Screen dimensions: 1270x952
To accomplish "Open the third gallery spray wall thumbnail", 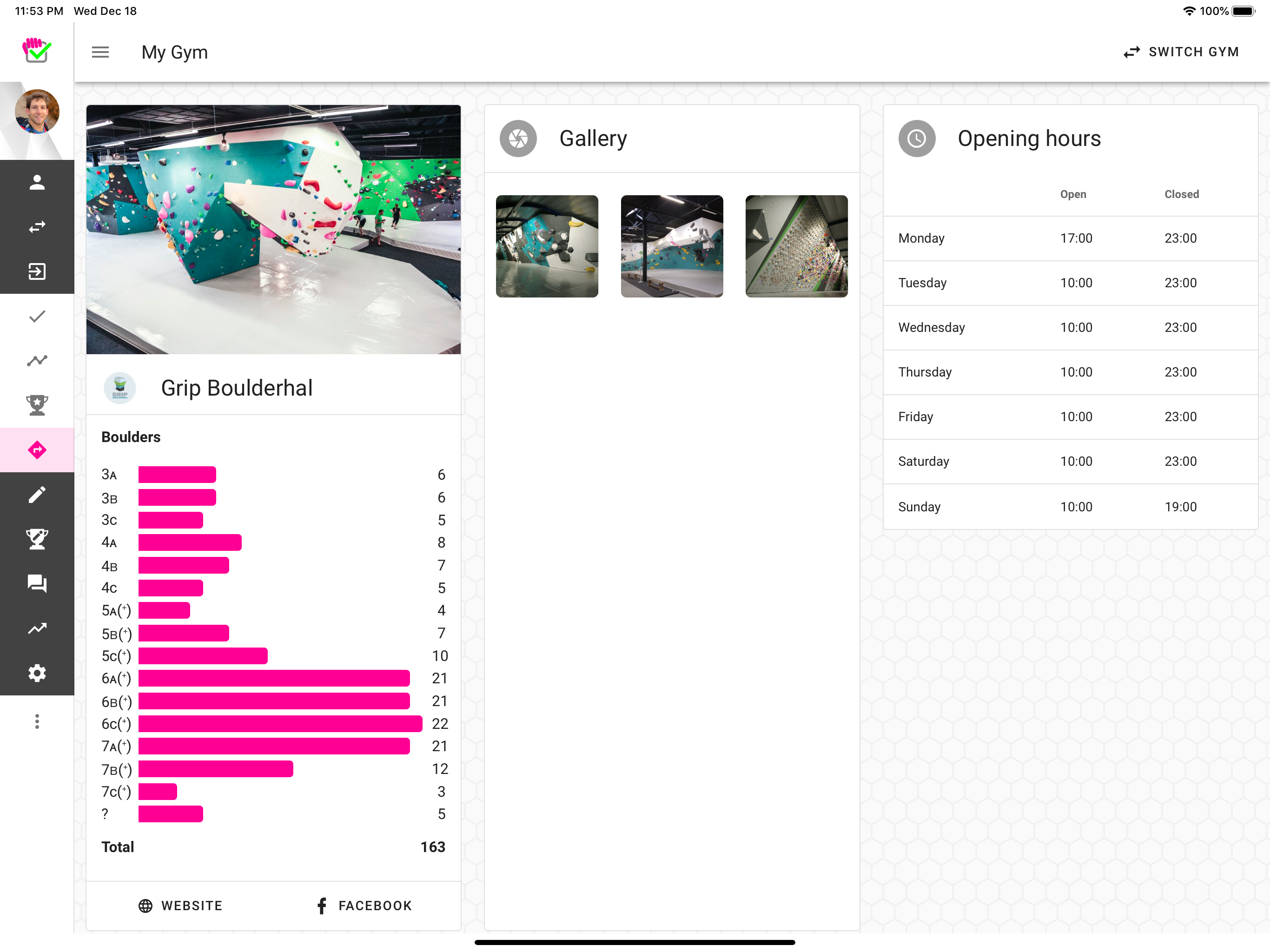I will 796,246.
